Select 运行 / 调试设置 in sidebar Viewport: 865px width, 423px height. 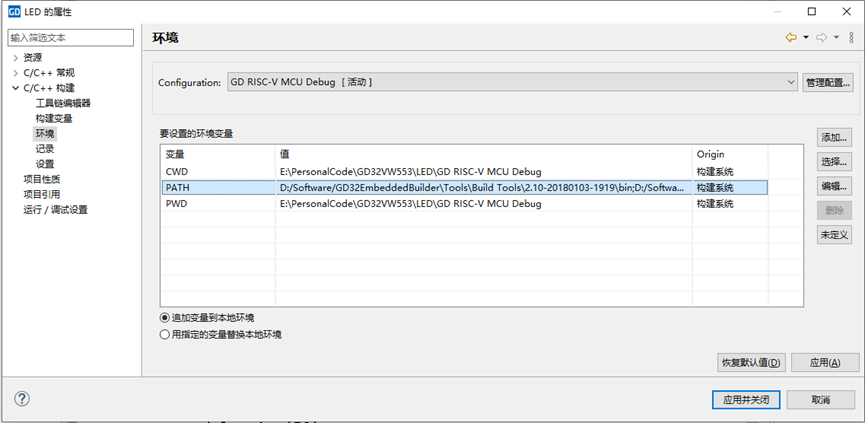[x=55, y=209]
